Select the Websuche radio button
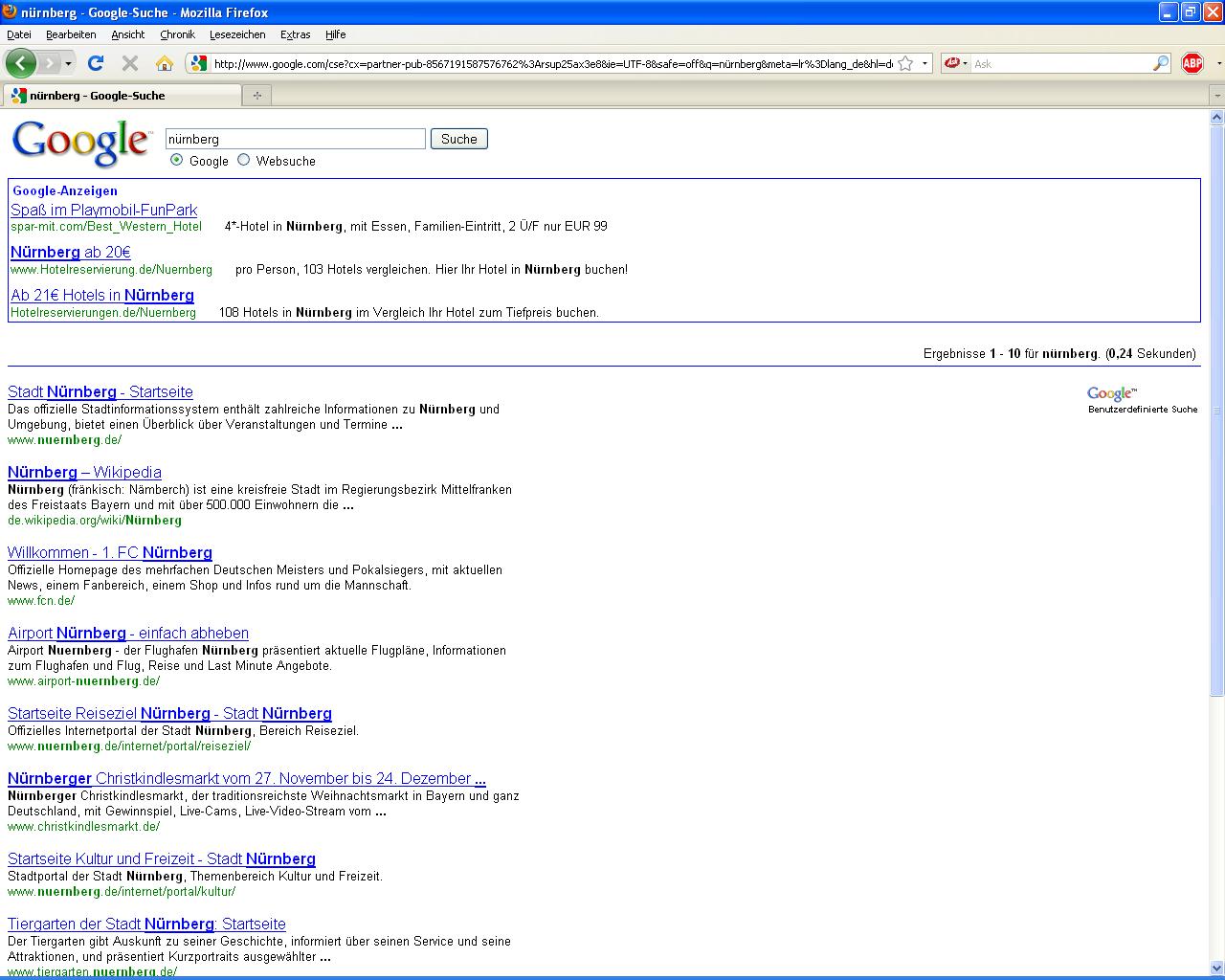This screenshot has width=1225, height=980. pos(243,160)
